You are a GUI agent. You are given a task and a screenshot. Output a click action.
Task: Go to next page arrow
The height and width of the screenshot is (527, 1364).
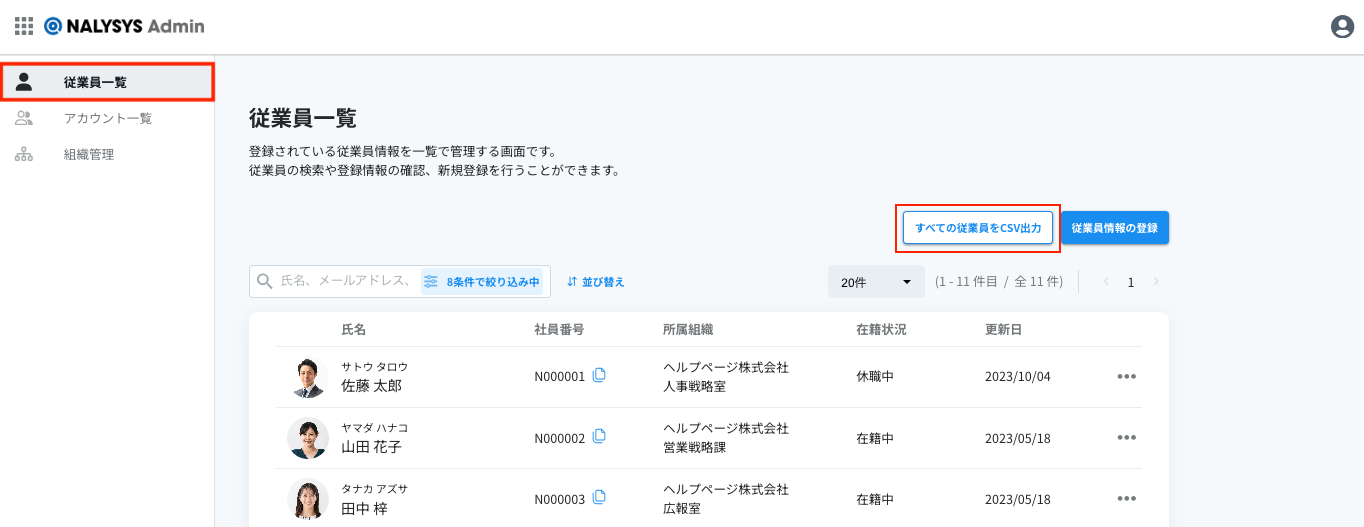pyautogui.click(x=1156, y=282)
